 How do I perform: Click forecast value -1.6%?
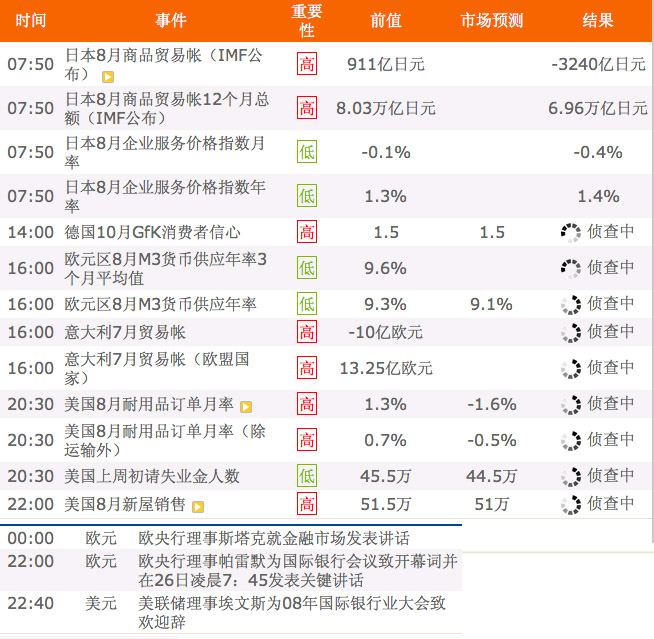click(x=492, y=404)
